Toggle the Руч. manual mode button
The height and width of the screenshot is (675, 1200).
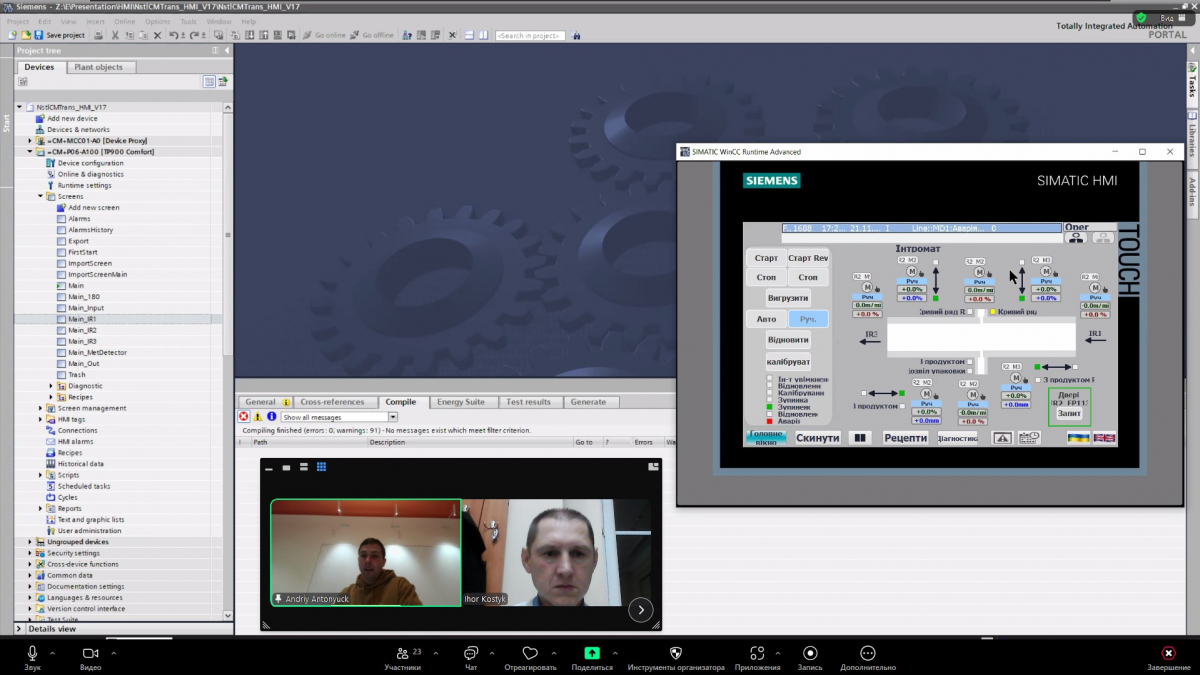[808, 319]
